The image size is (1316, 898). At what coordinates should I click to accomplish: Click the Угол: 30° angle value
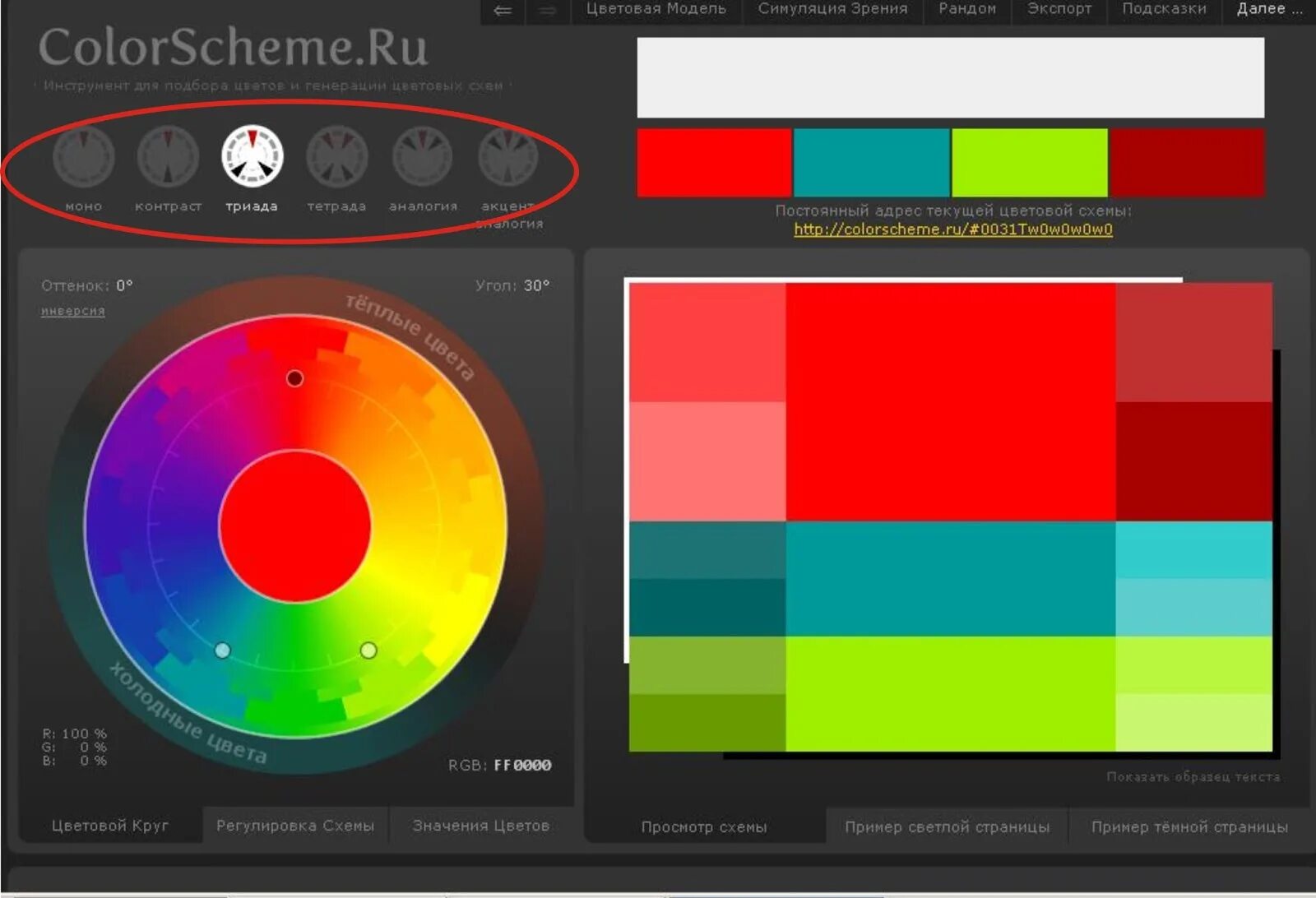point(512,286)
